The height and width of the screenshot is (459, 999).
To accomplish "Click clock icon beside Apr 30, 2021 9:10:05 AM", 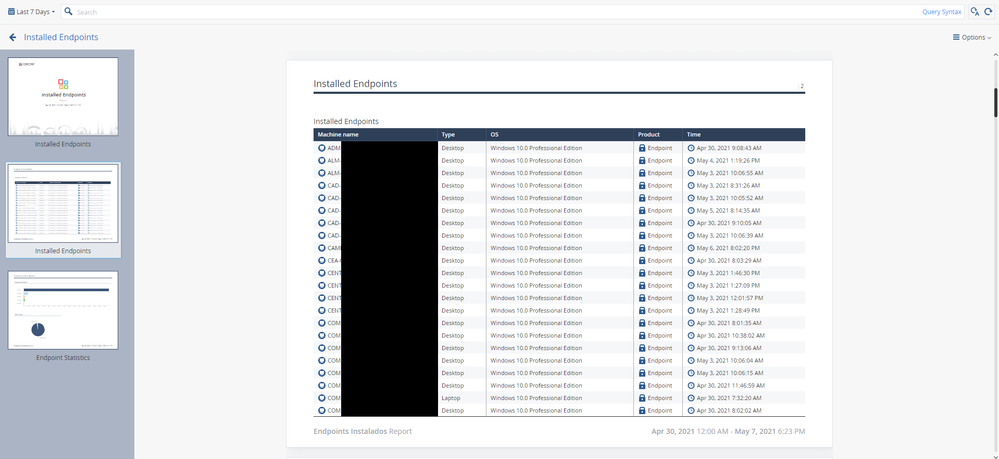I will point(691,223).
